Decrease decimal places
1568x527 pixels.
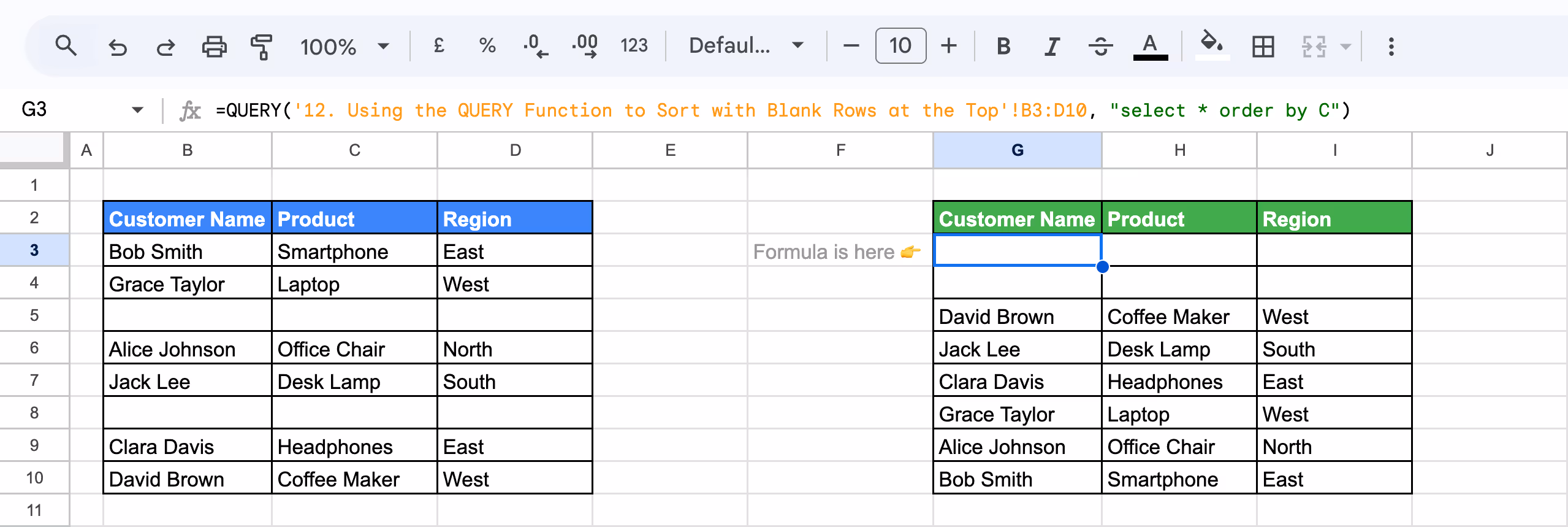(536, 46)
